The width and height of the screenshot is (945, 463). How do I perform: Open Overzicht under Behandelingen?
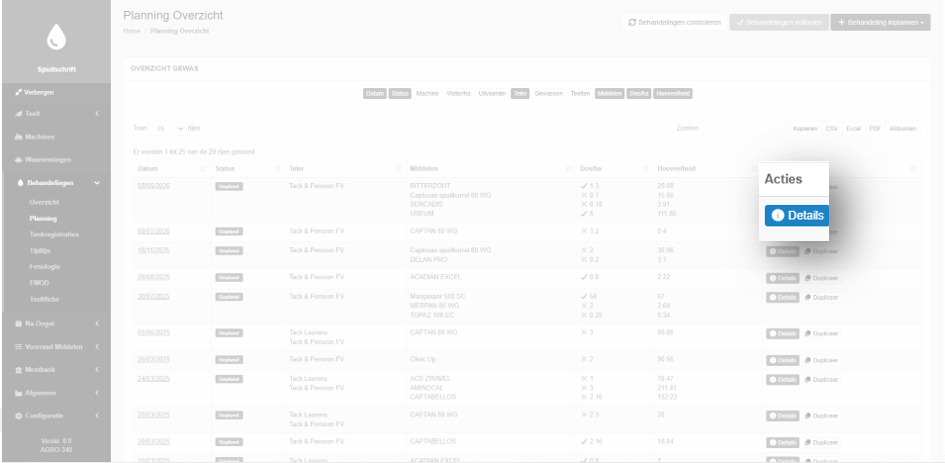[44, 203]
